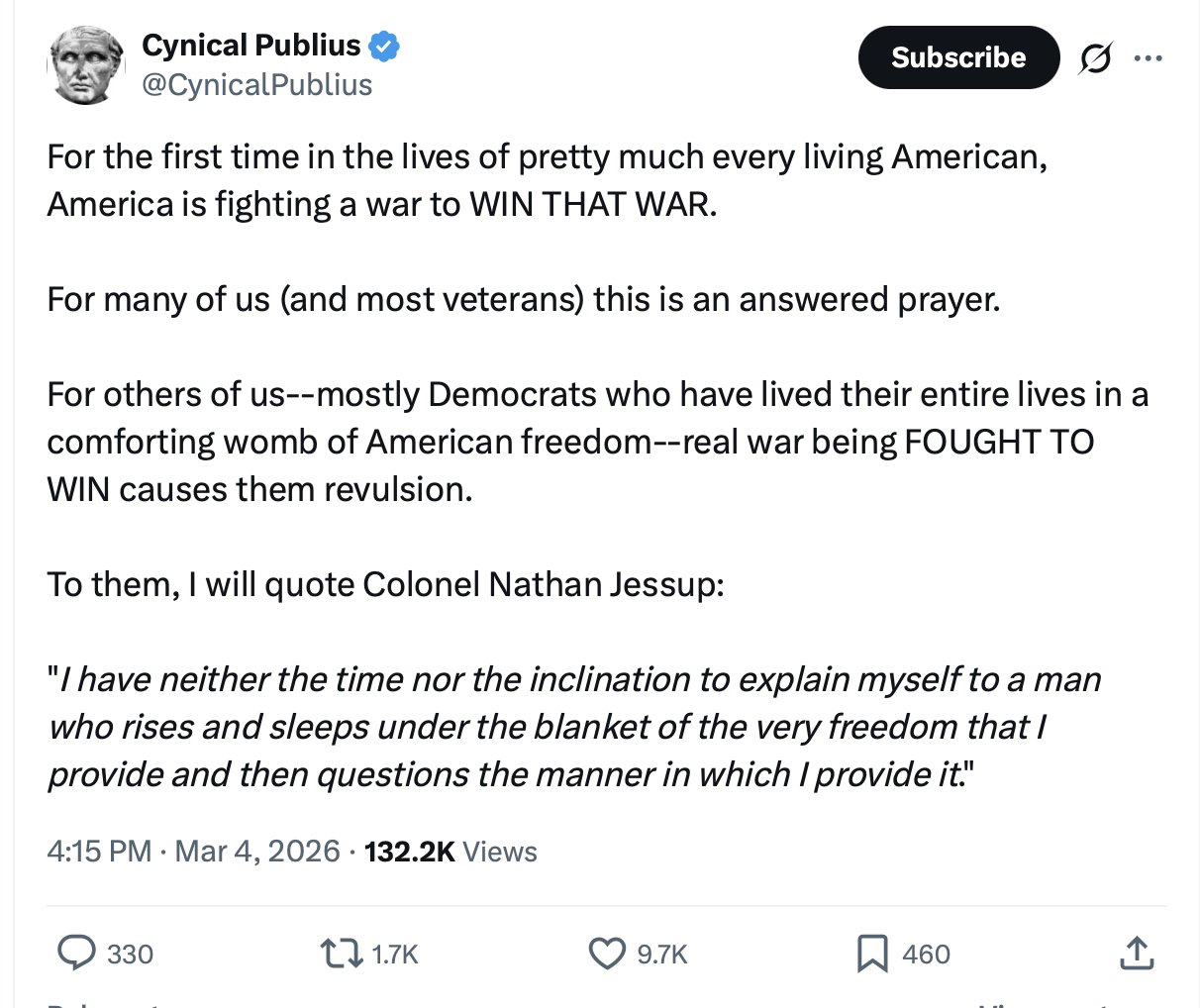Open the 4:15 PM Mar 4, 2026 timestamp

193,852
